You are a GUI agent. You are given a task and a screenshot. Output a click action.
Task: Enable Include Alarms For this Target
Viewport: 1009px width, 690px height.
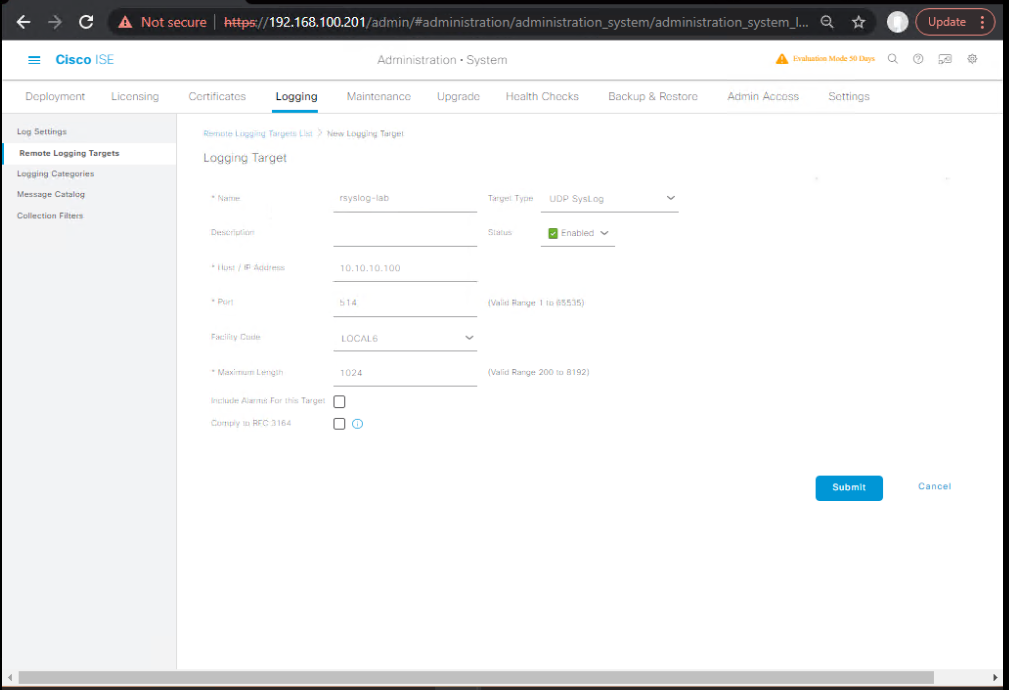point(339,401)
